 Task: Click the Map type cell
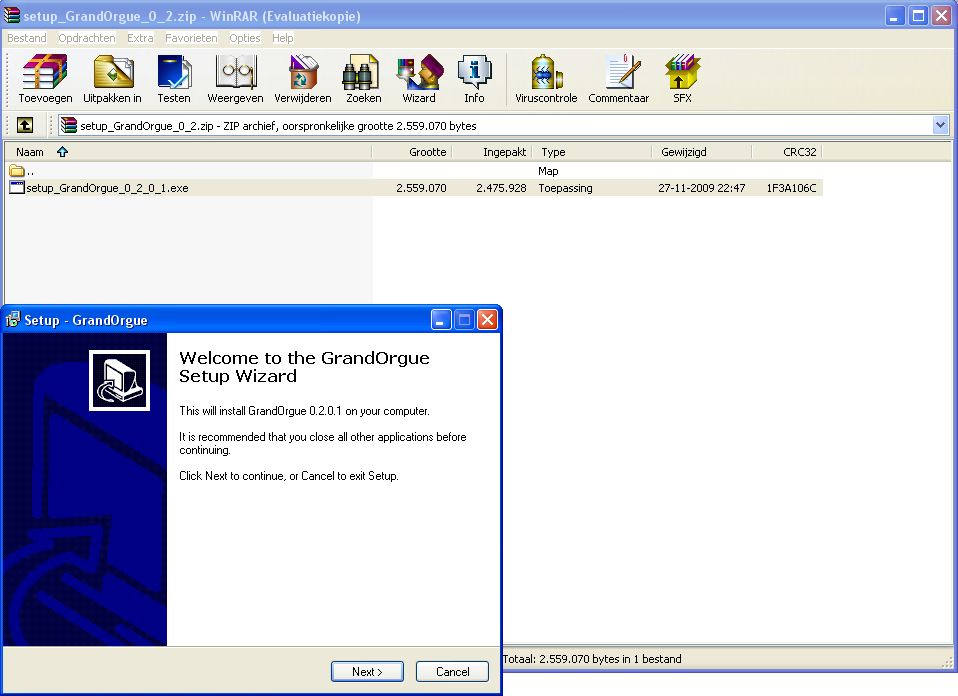[548, 170]
